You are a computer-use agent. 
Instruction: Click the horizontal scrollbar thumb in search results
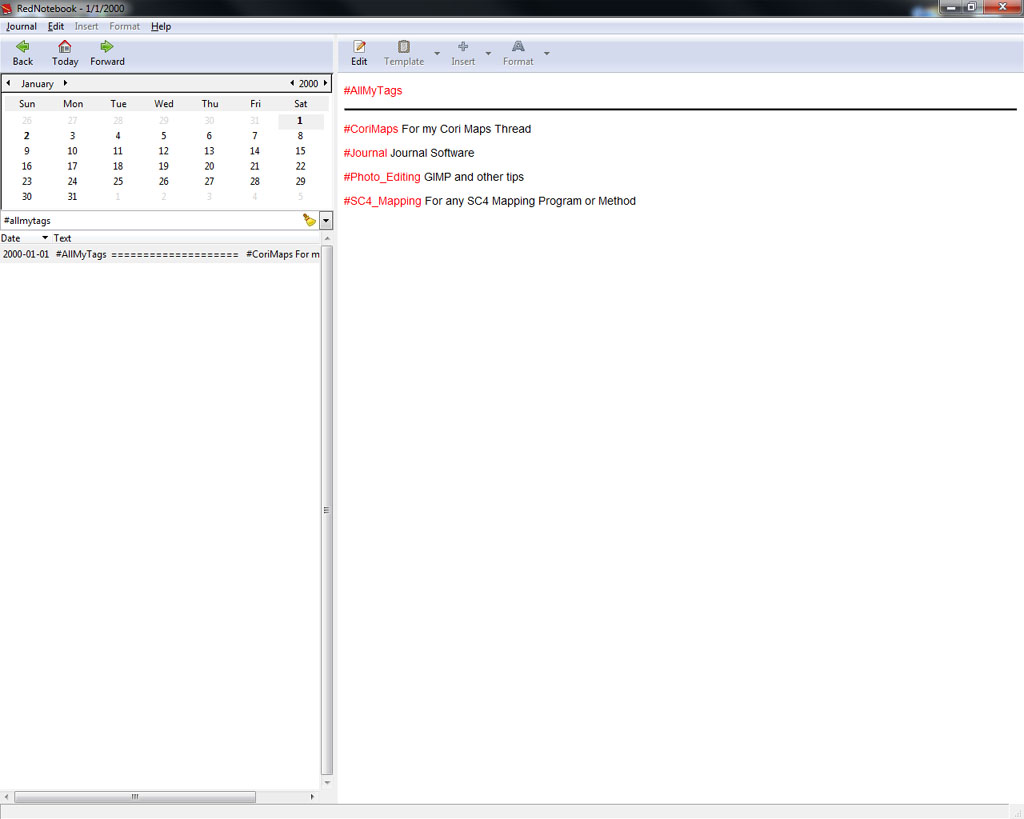point(135,797)
